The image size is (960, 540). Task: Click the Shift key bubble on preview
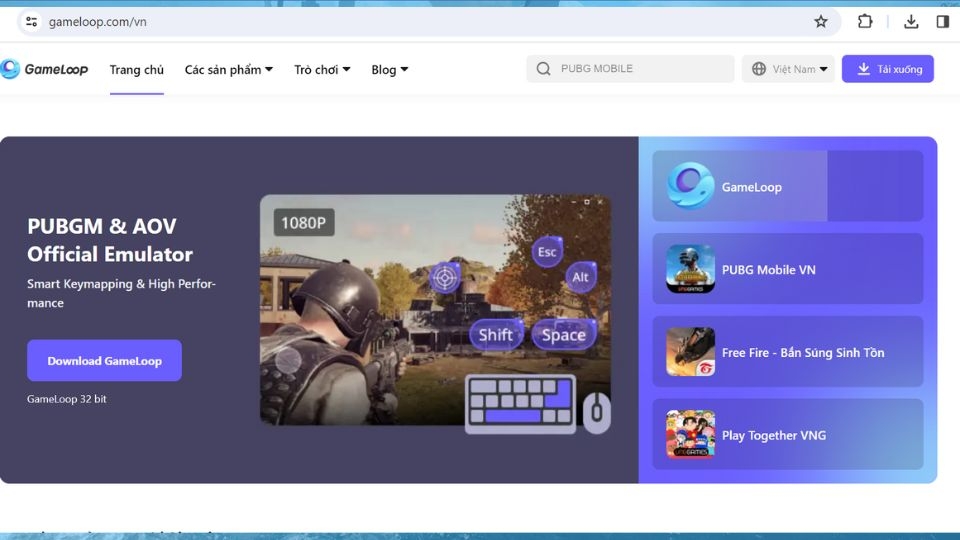[x=496, y=335]
